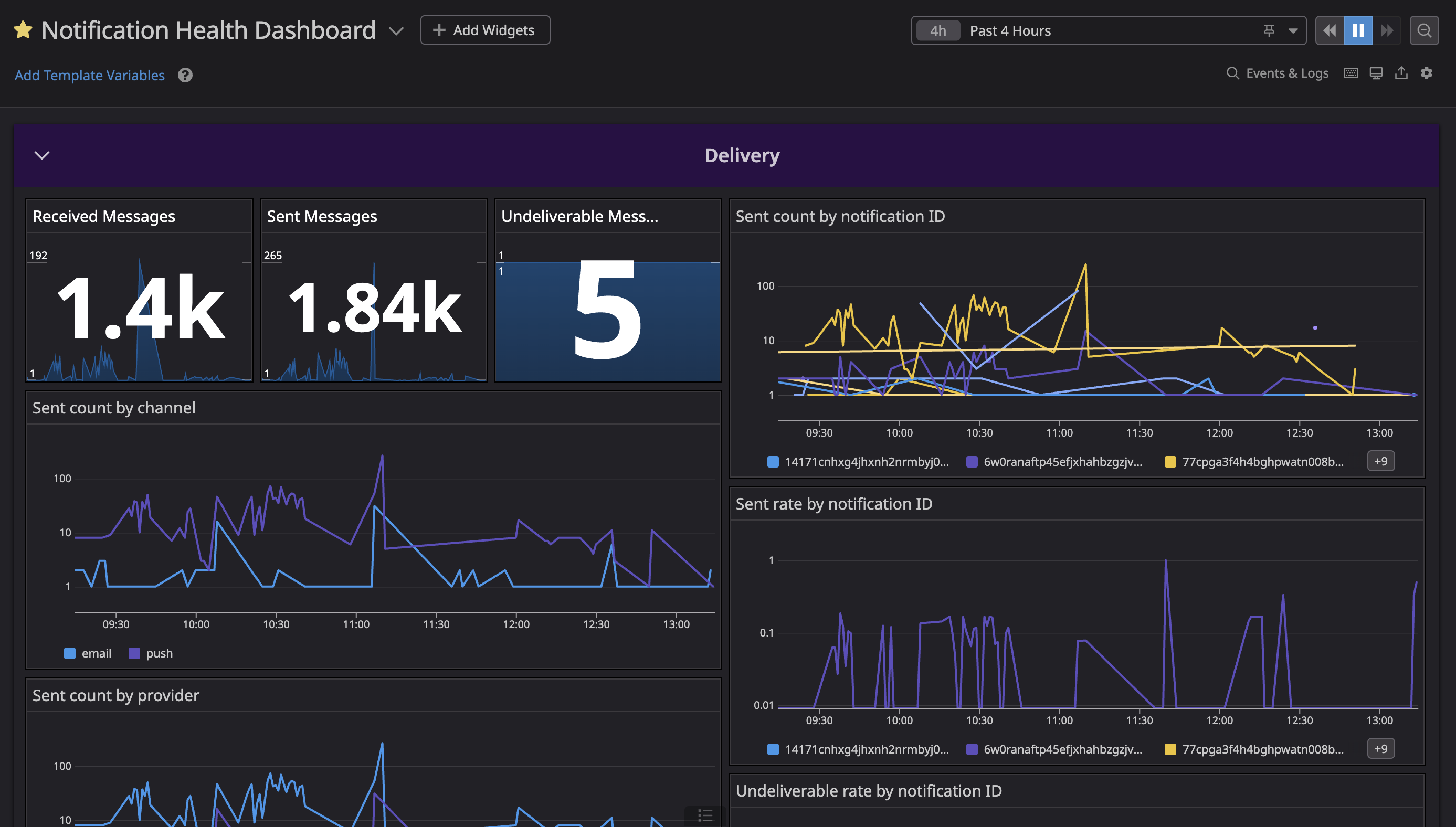Image resolution: width=1456 pixels, height=827 pixels.
Task: Click the Add Template Variables link
Action: point(90,75)
